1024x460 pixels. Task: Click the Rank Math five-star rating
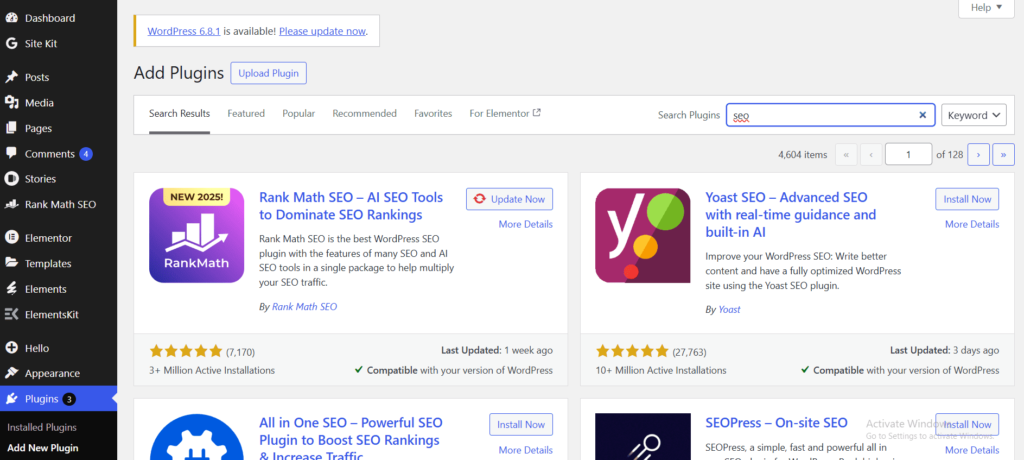click(x=186, y=352)
